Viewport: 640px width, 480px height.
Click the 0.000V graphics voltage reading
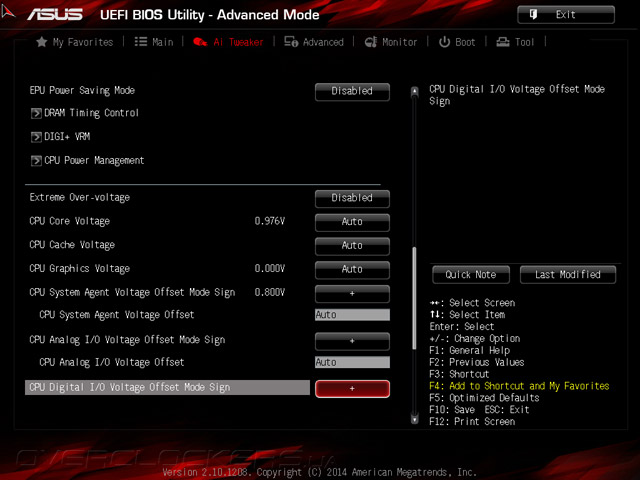point(270,269)
